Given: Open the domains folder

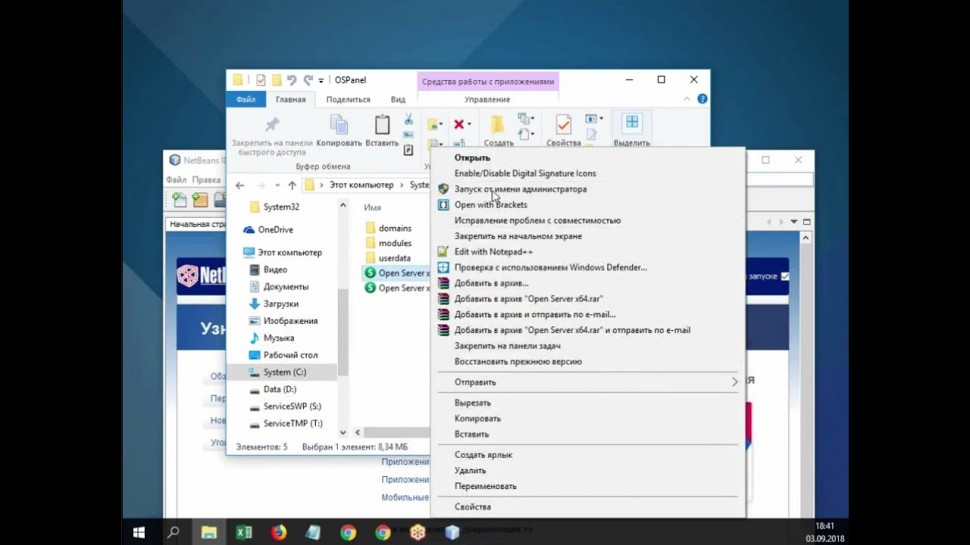Looking at the screenshot, I should (394, 228).
